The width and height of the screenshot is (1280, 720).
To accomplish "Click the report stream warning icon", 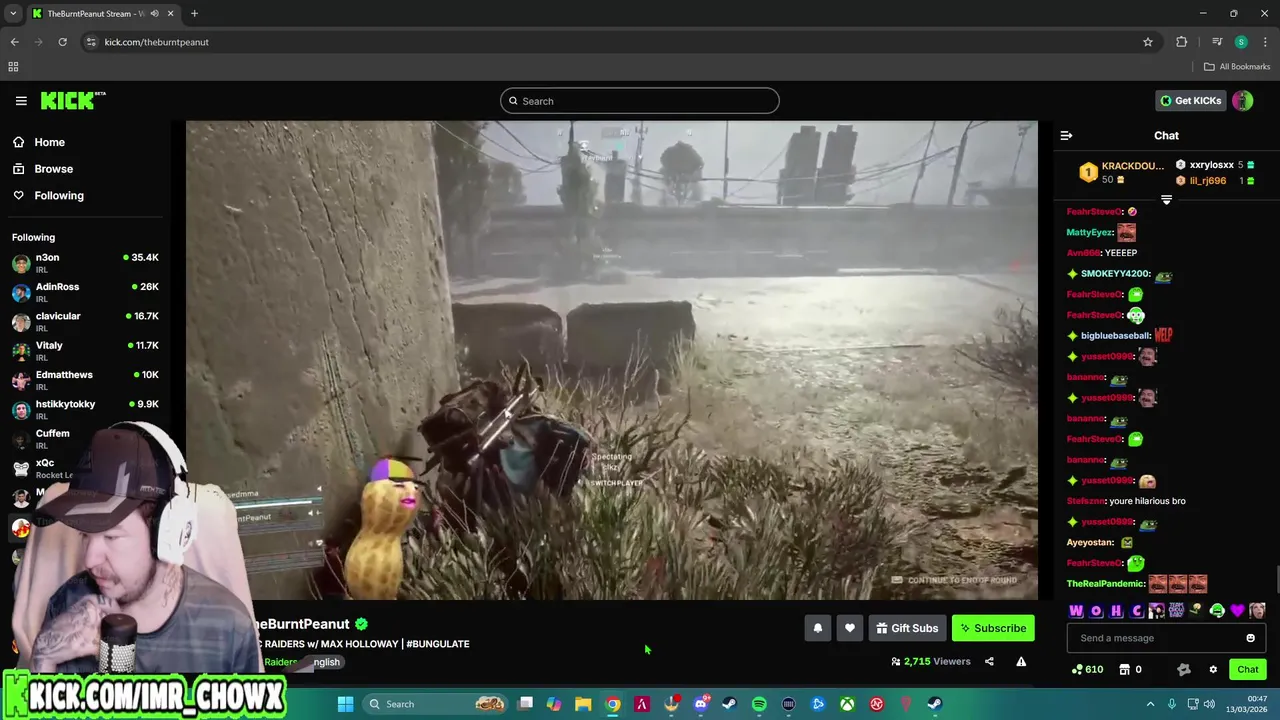I will click(x=1021, y=661).
